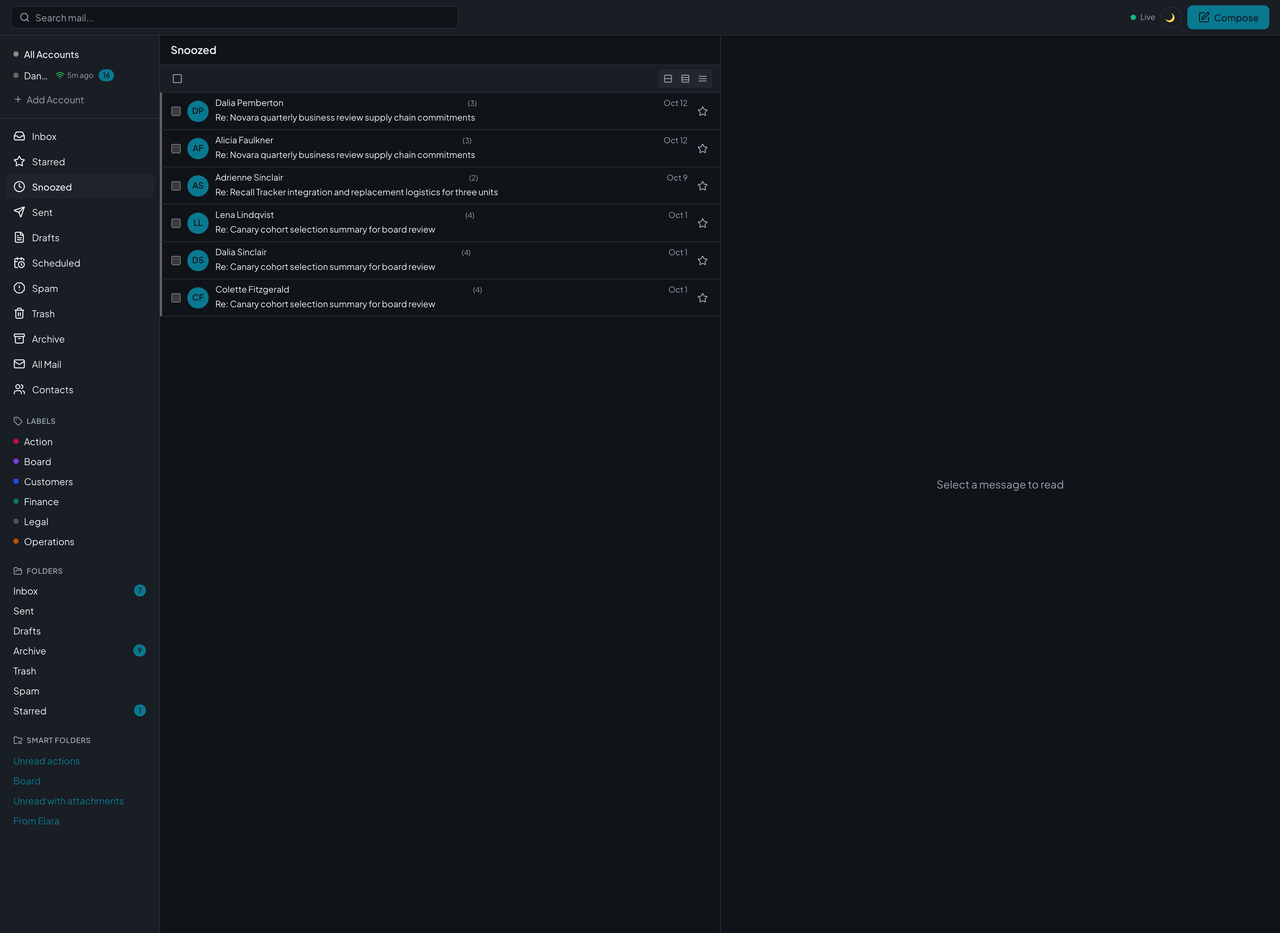
Task: Open Adrienne Sinclair's Recall Tracker email
Action: coord(440,186)
